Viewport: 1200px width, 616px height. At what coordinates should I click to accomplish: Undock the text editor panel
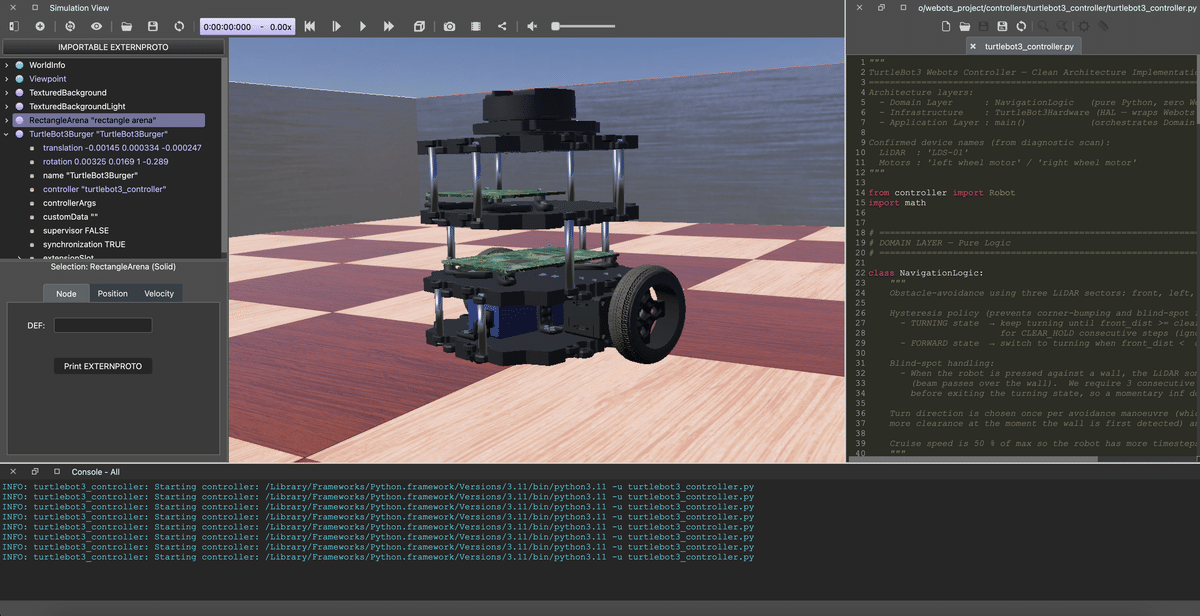(880, 7)
